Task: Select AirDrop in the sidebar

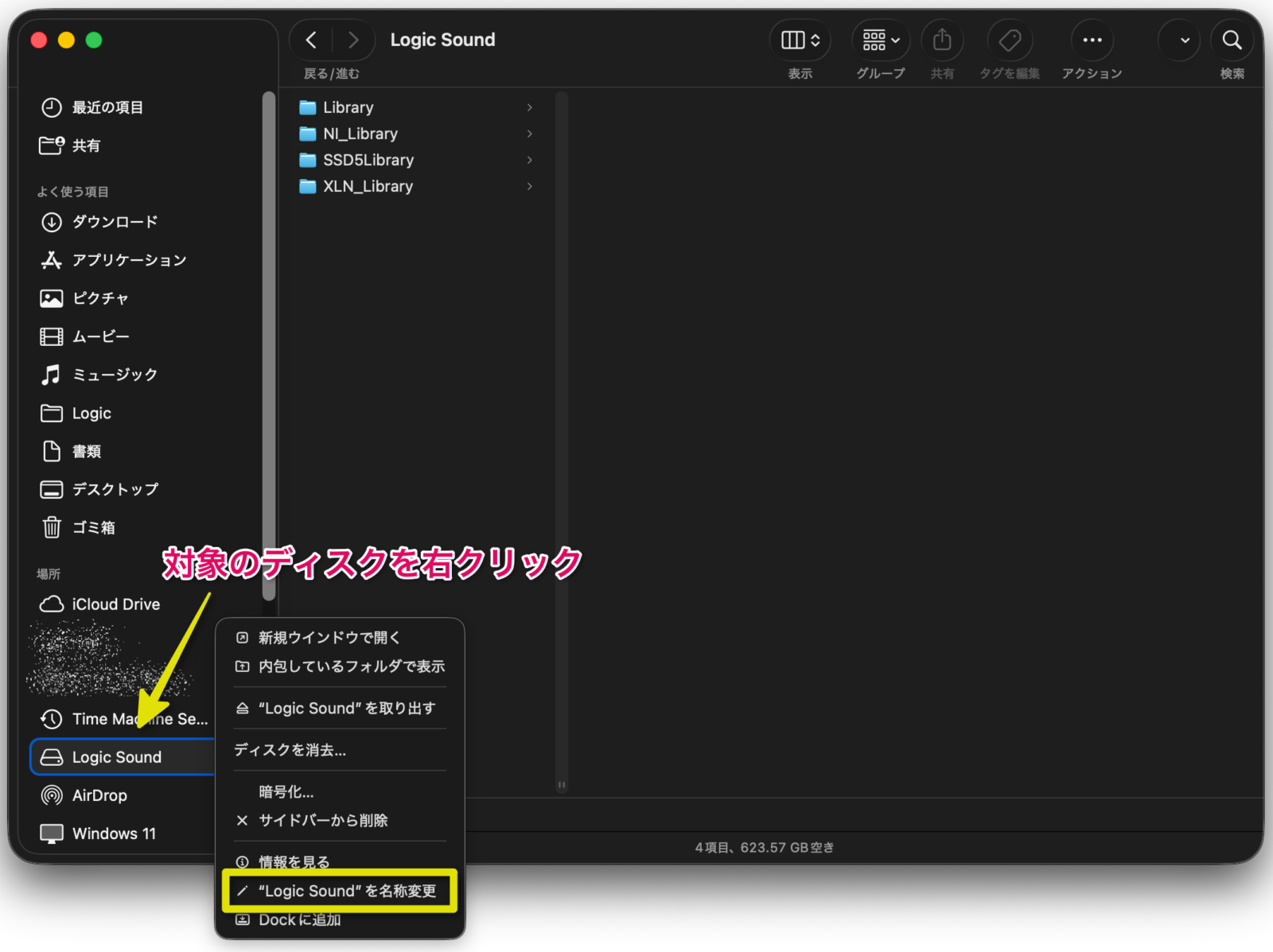Action: (x=99, y=795)
